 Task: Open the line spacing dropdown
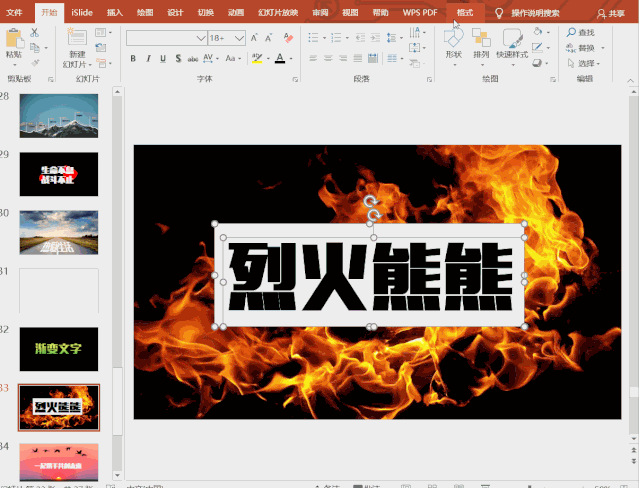pyautogui.click(x=394, y=38)
